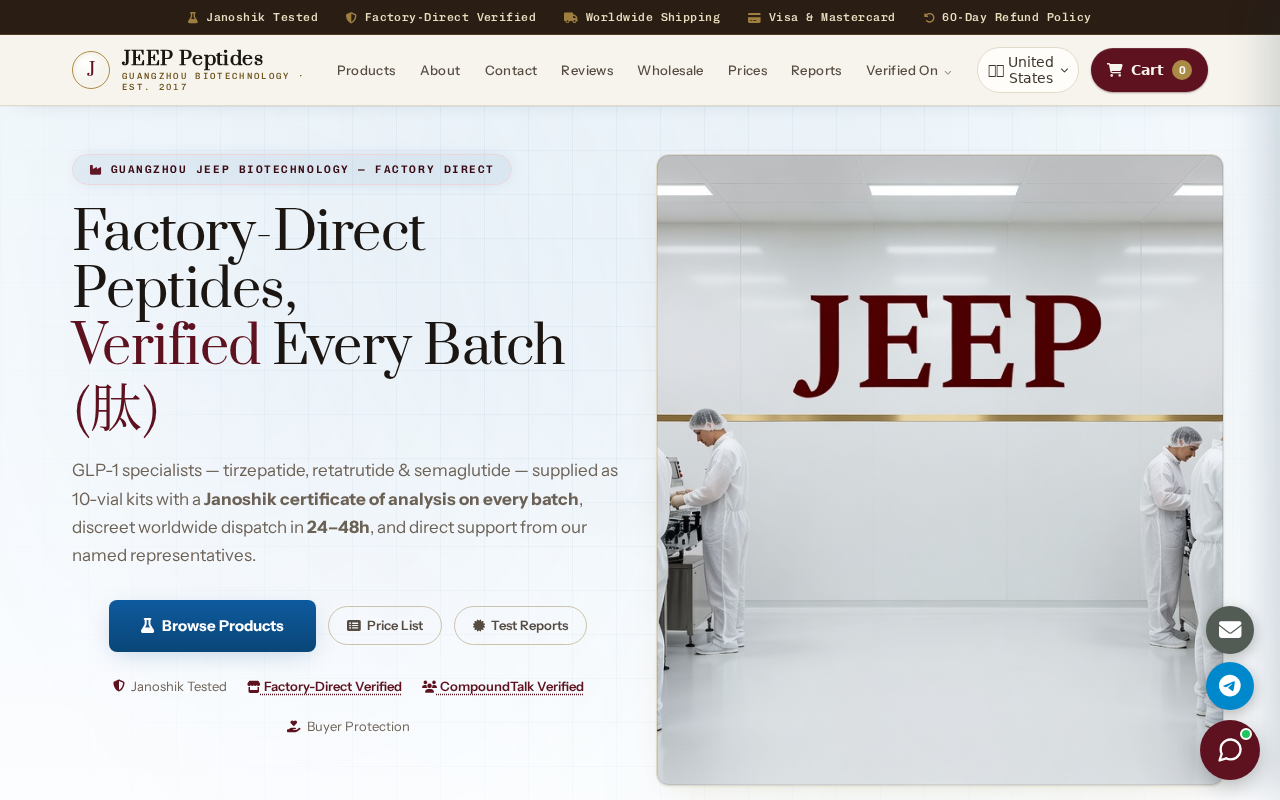Click the people icon beside CompoundTalk Verified
The image size is (1280, 800).
pos(429,687)
